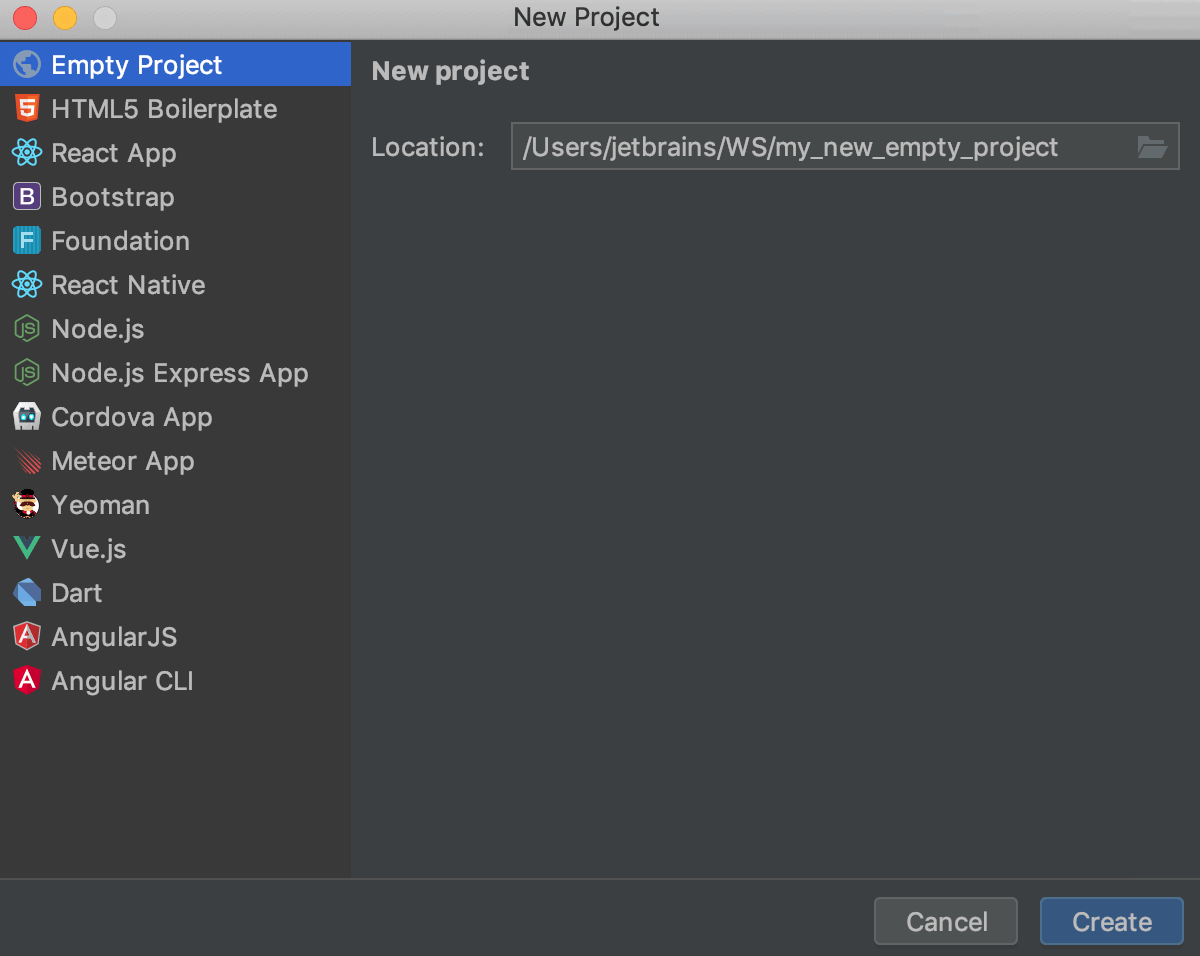Click the React Native atom icon
Viewport: 1200px width, 956px height.
click(x=27, y=285)
